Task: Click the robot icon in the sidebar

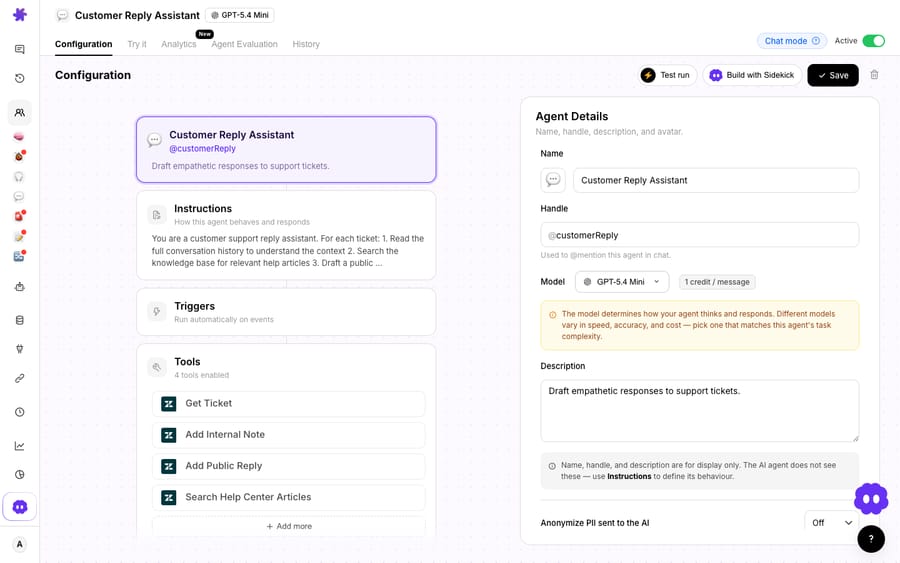Action: tap(20, 286)
